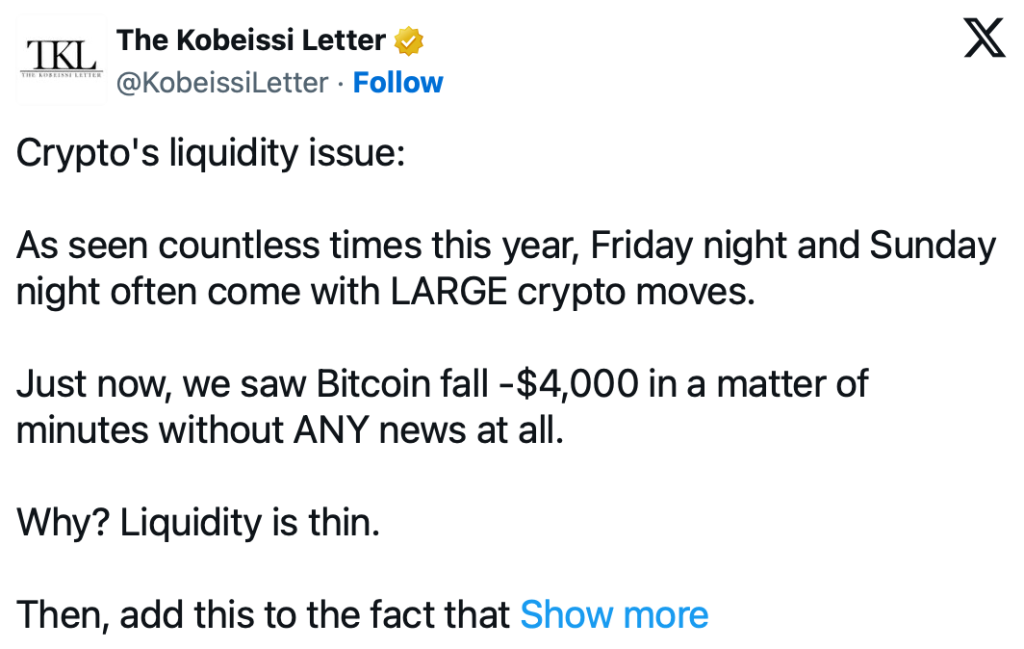The width and height of the screenshot is (1024, 649).
Task: Open the TKL profile avatar
Action: click(61, 59)
